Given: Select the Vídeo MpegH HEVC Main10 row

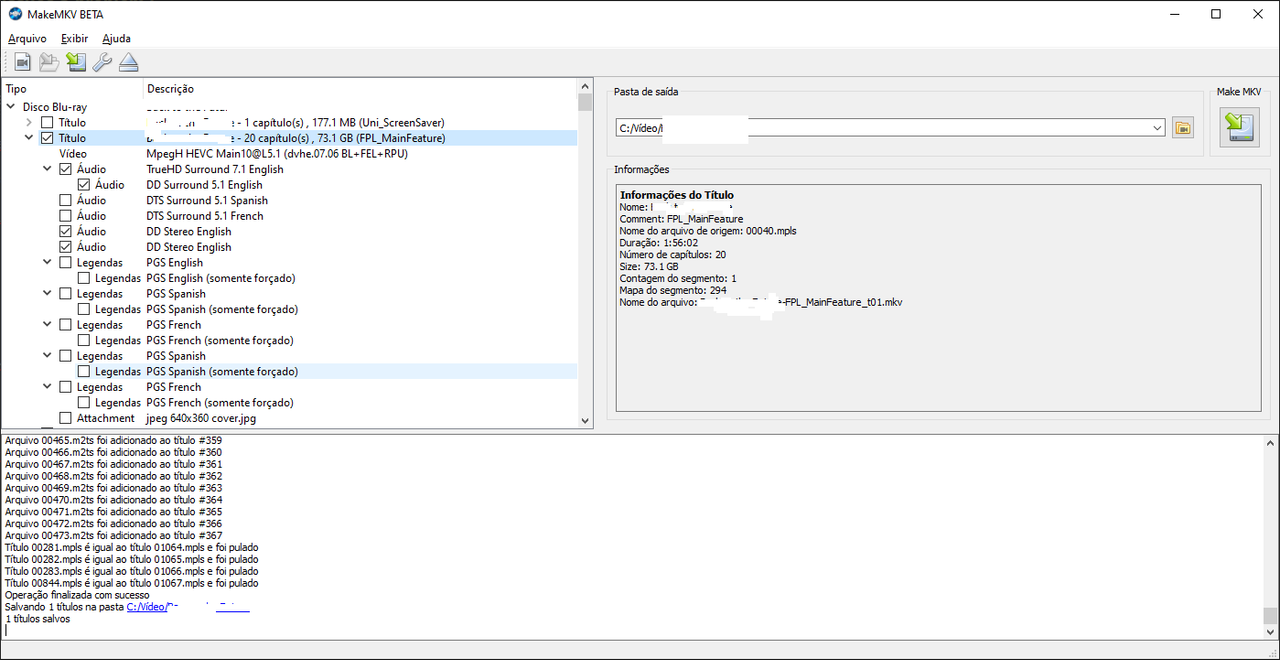Looking at the screenshot, I should 289,154.
